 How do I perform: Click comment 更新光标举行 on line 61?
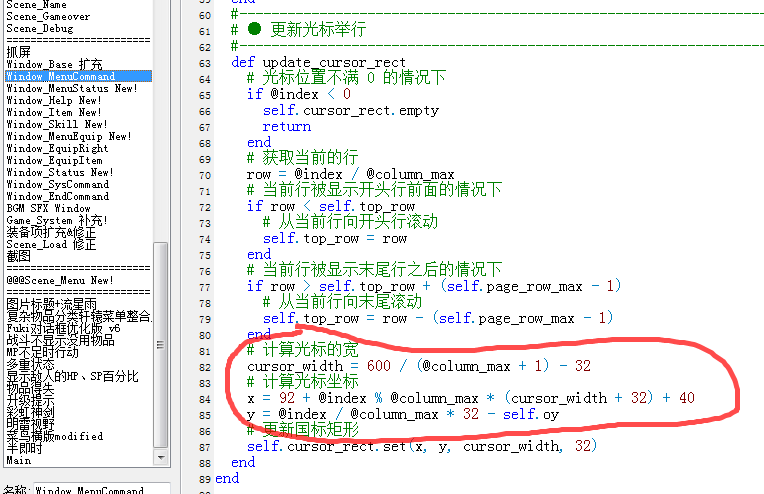tap(318, 30)
